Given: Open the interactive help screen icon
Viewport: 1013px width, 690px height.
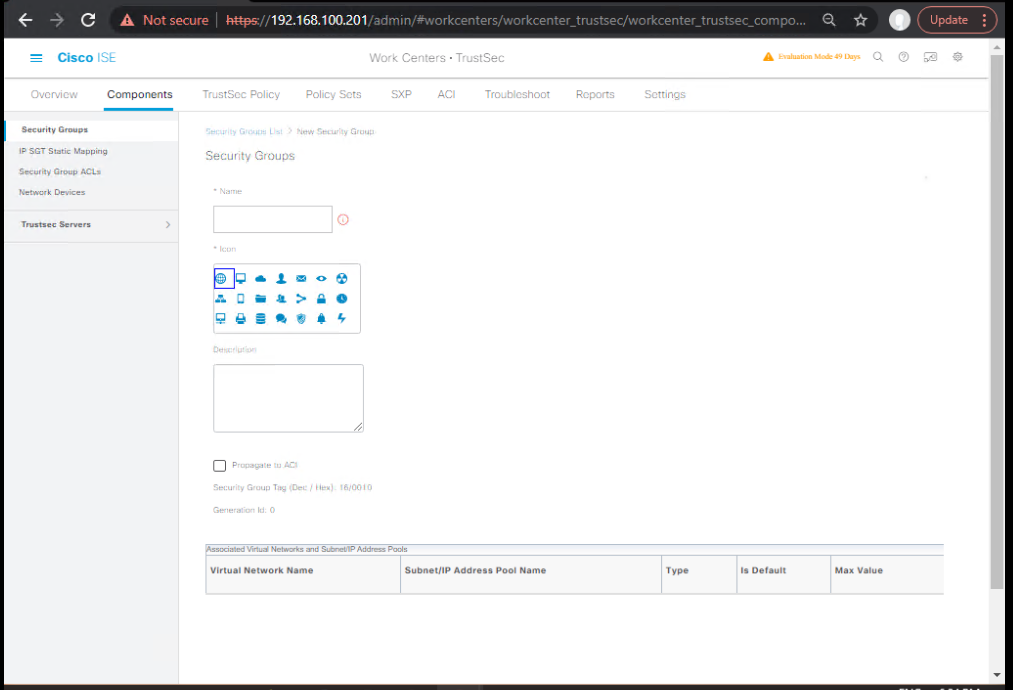Looking at the screenshot, I should pos(930,57).
